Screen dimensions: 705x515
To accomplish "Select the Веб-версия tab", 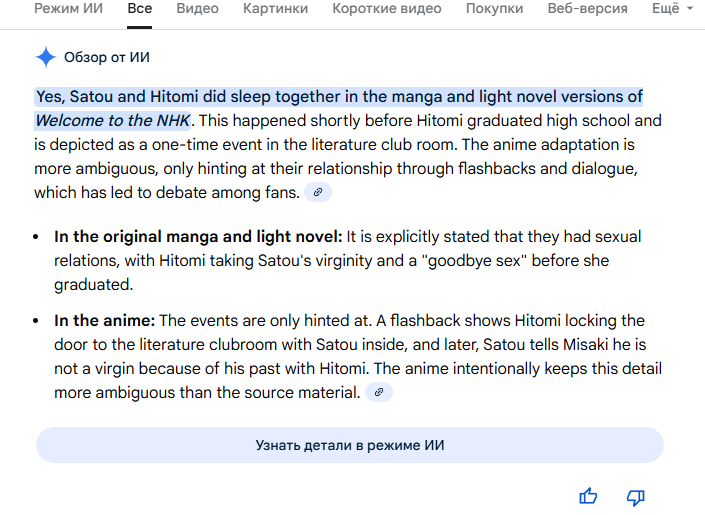I will coord(587,9).
